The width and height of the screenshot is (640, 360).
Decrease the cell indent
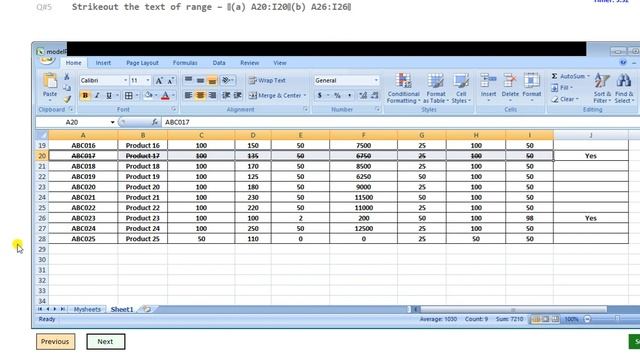[x=226, y=96]
